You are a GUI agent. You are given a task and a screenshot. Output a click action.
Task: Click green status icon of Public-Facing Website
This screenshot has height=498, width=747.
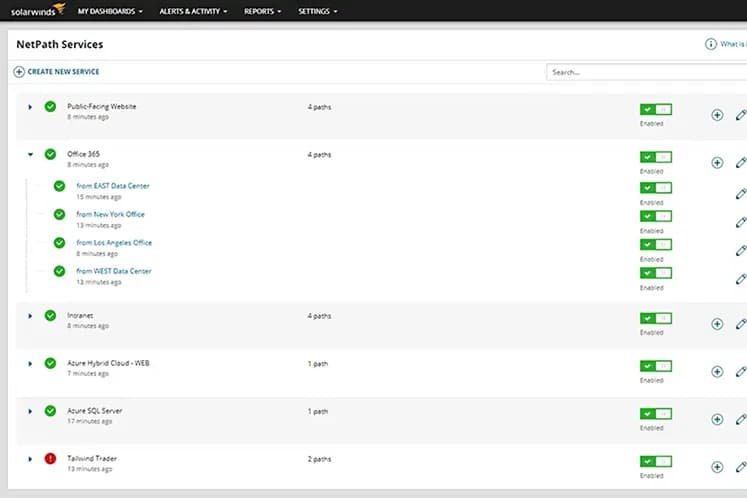(50, 107)
